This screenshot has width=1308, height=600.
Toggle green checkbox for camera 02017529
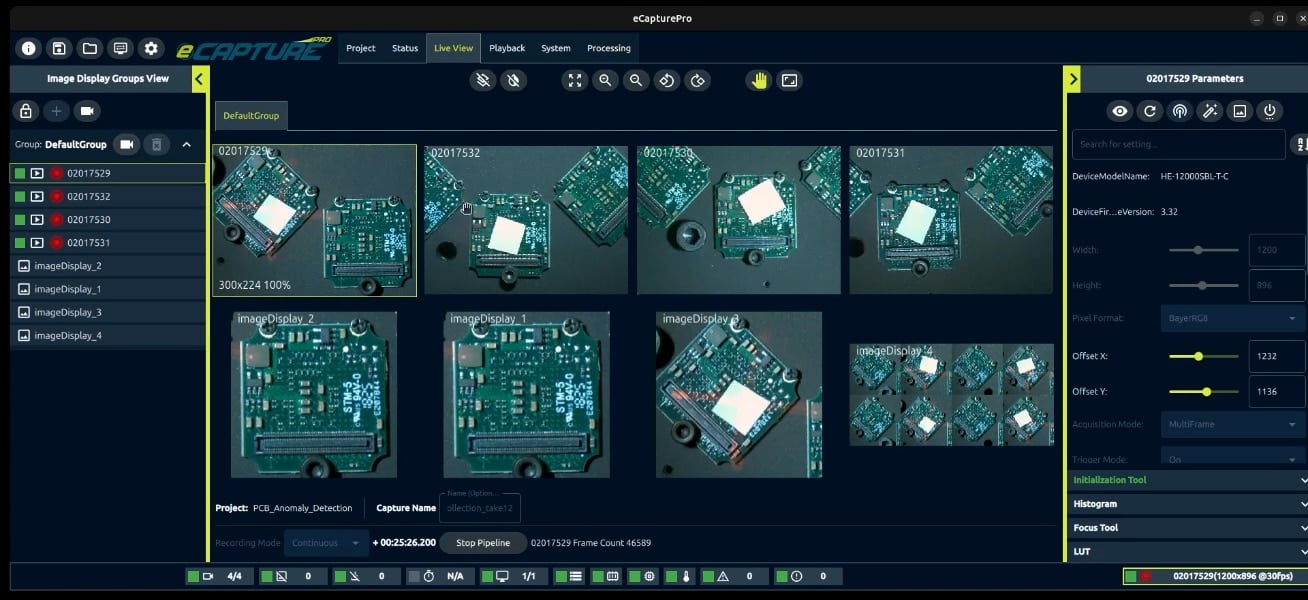click(20, 173)
